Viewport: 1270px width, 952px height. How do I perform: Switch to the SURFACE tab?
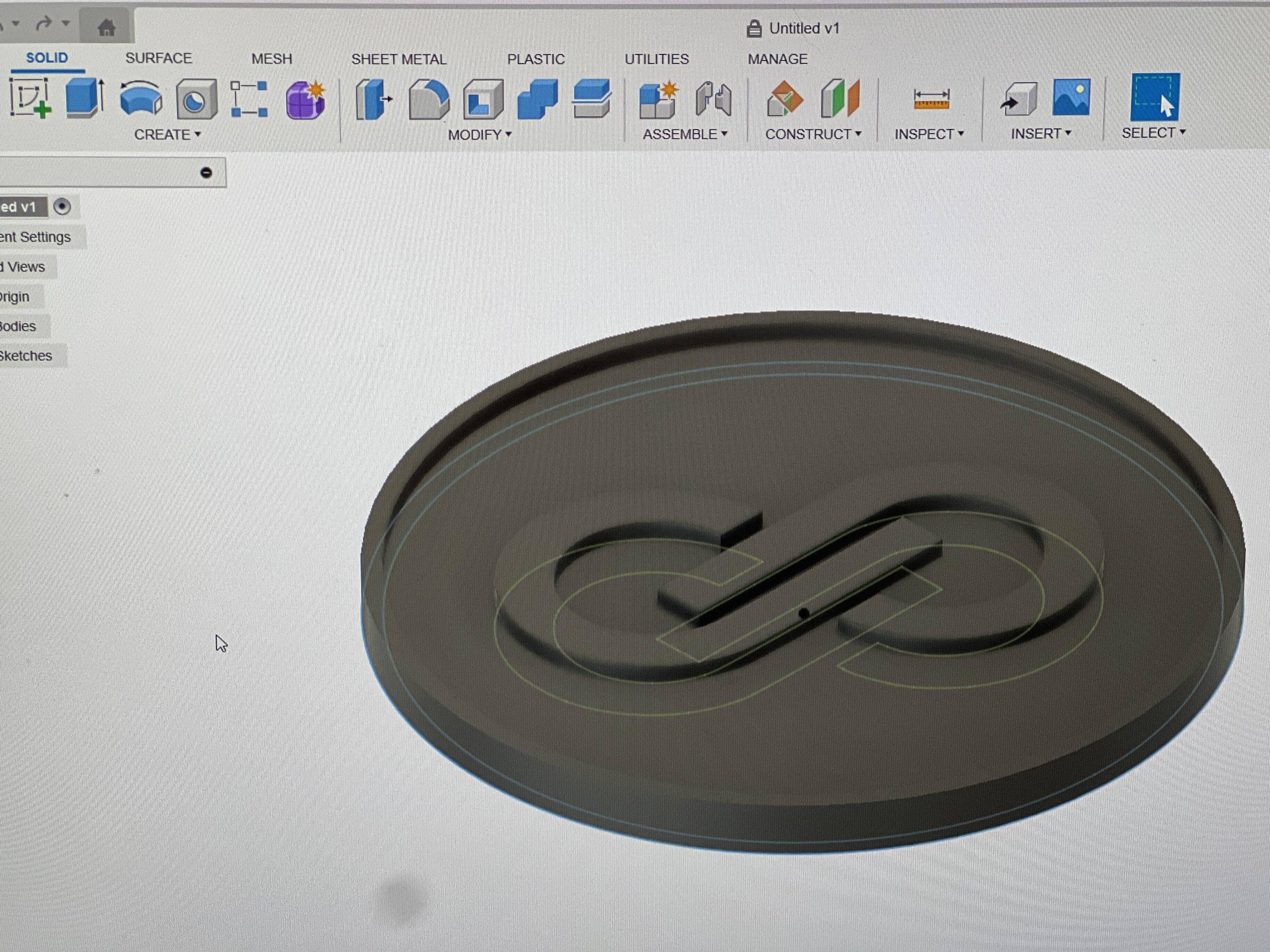tap(159, 58)
